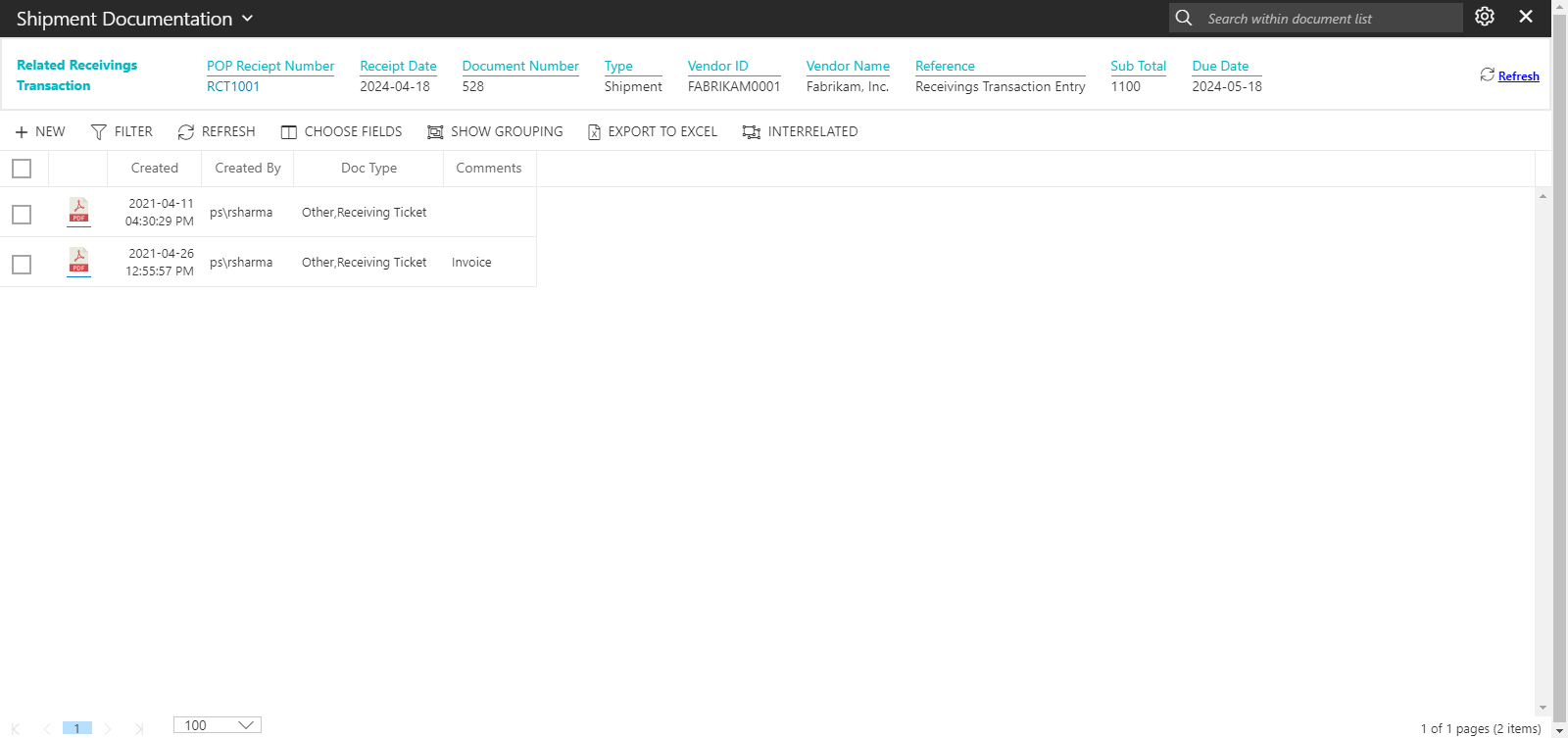Click the vertical scrollbar down arrow
The image size is (1568, 738).
point(1543,708)
